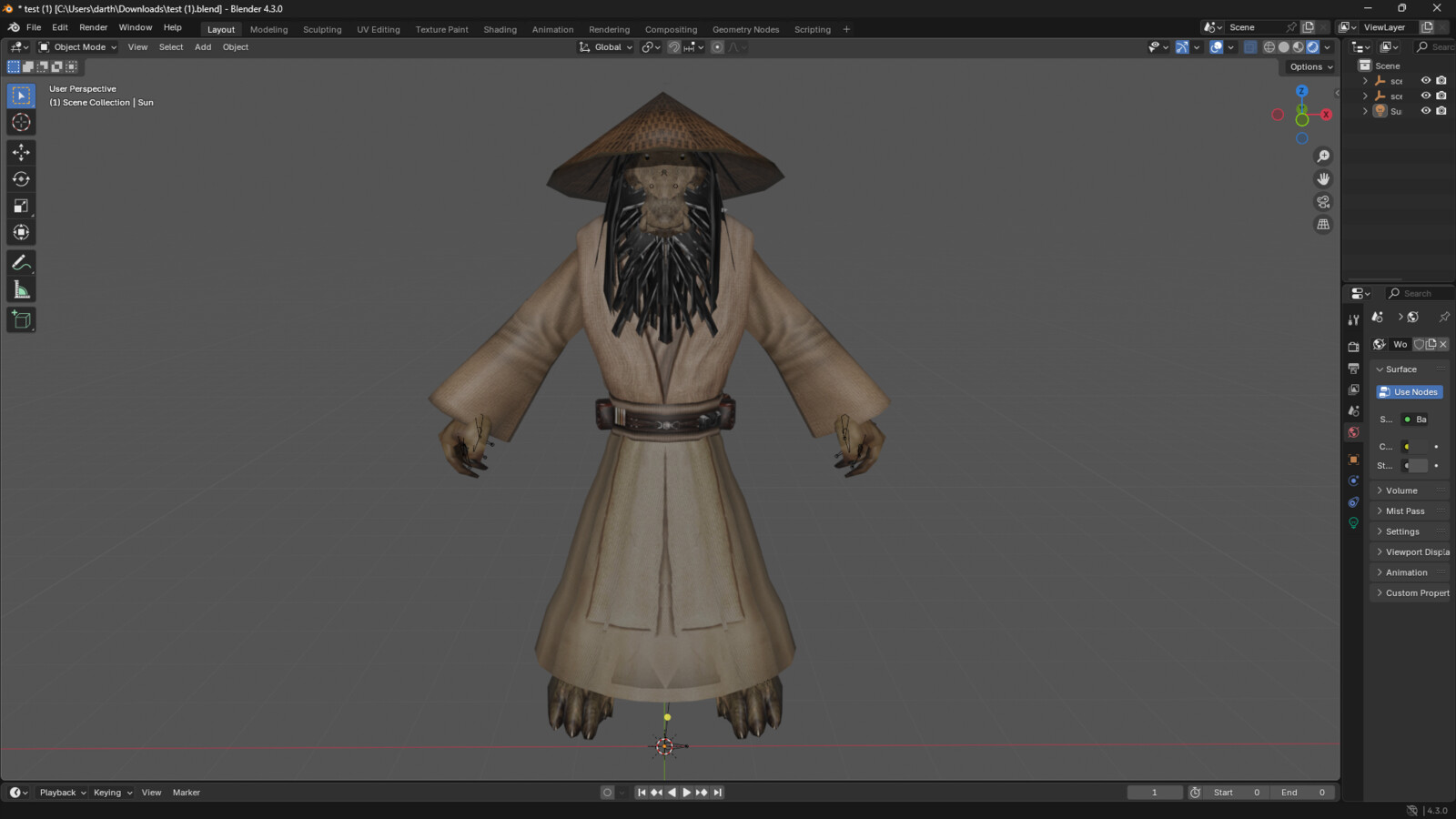Switch to rendered viewport shading
This screenshot has height=819, width=1456.
[x=1312, y=47]
